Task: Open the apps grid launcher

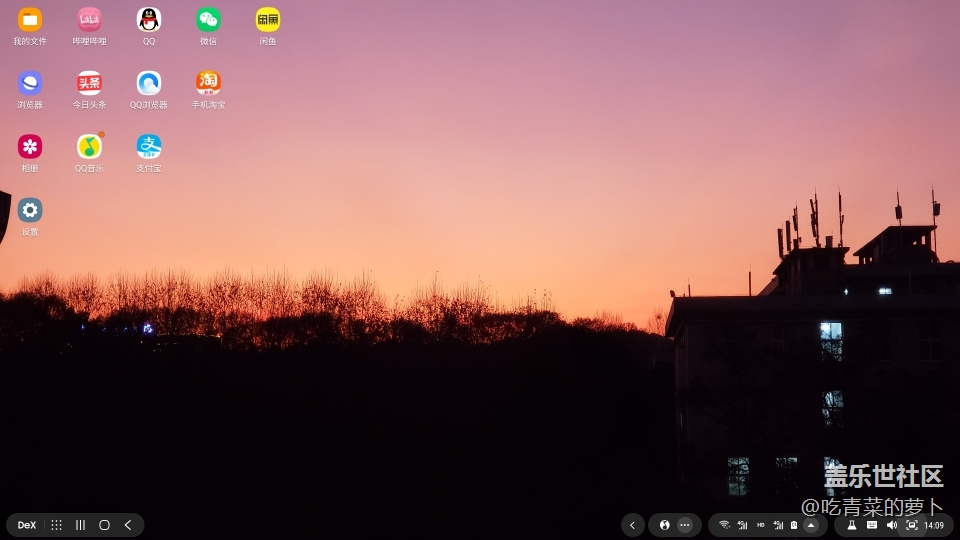Action: (56, 525)
